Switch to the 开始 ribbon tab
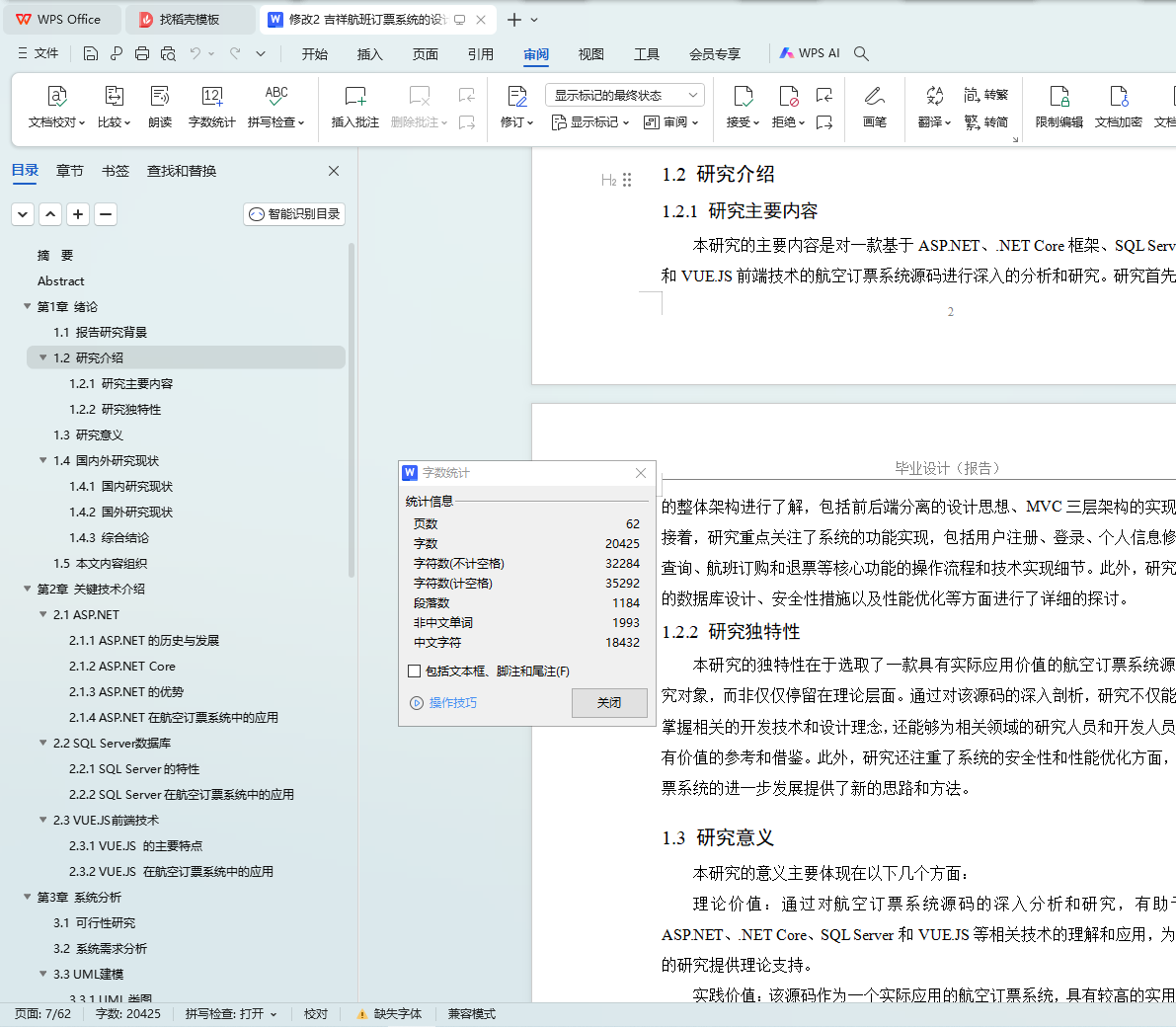The width and height of the screenshot is (1176, 1027). [314, 54]
